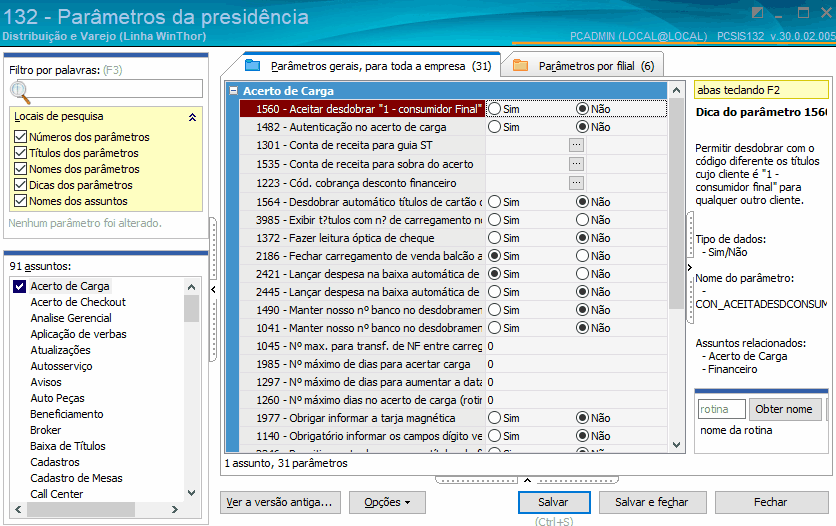The height and width of the screenshot is (526, 836).
Task: Click Ver a versão antiga button
Action: [x=280, y=502]
